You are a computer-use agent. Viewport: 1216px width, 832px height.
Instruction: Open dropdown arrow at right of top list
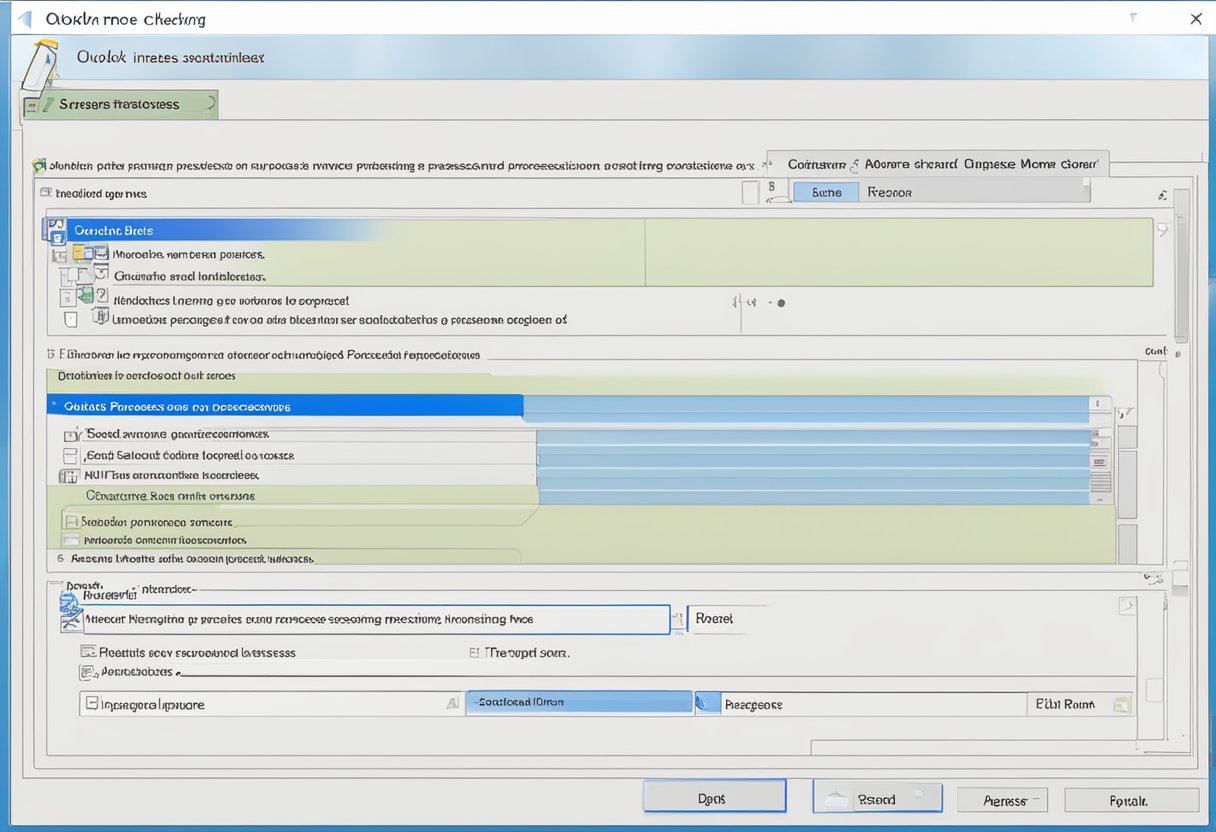[x=1162, y=230]
